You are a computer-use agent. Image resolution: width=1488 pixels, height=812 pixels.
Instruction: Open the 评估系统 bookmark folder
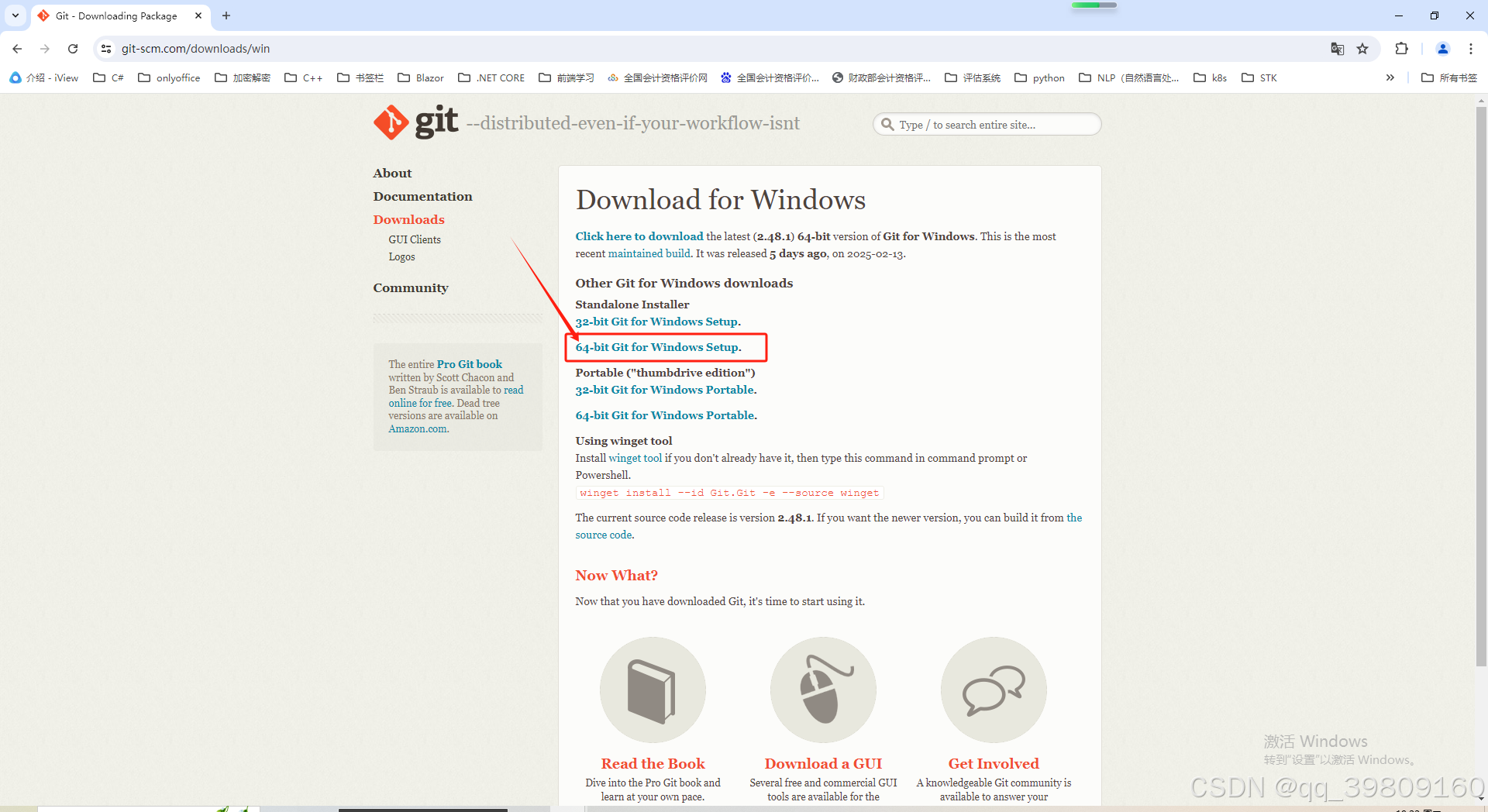click(973, 77)
